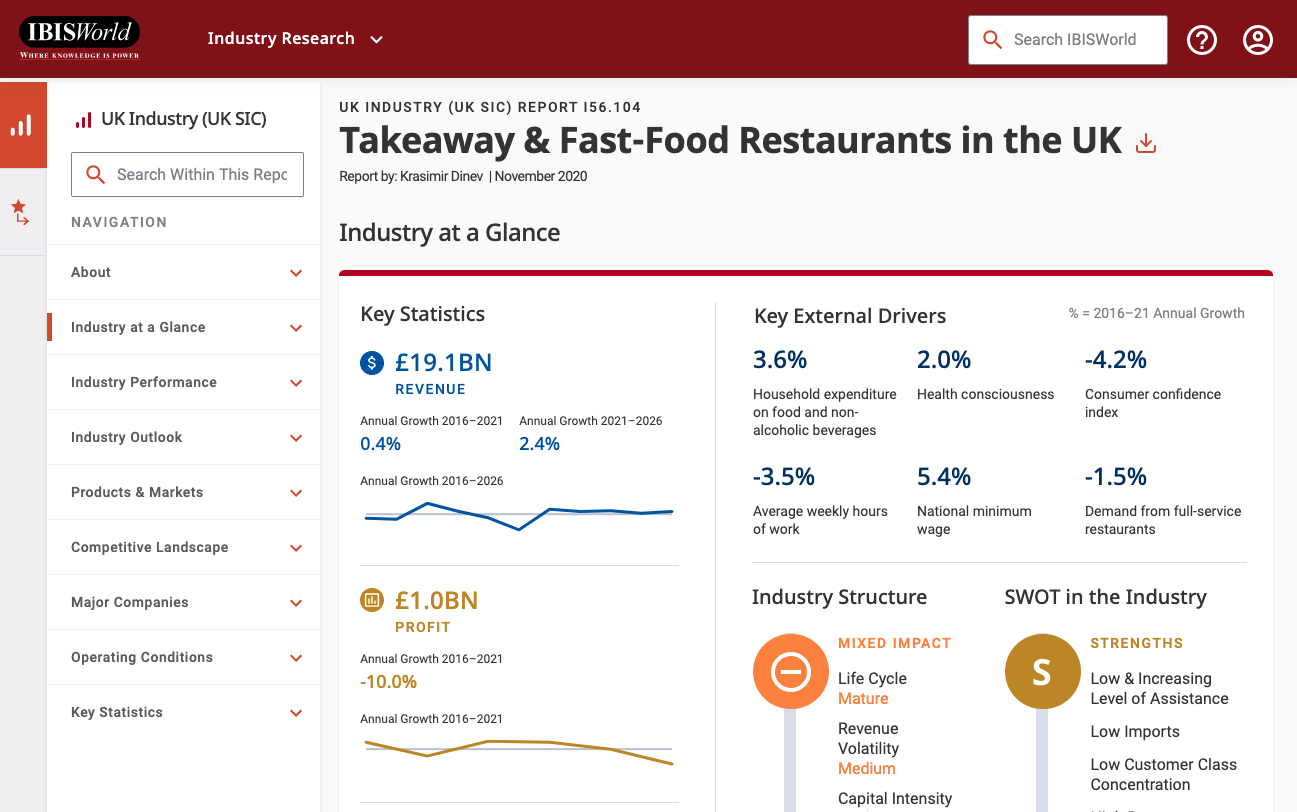Click the SWOT Strengths S circle
This screenshot has height=812, width=1297.
pos(1042,672)
